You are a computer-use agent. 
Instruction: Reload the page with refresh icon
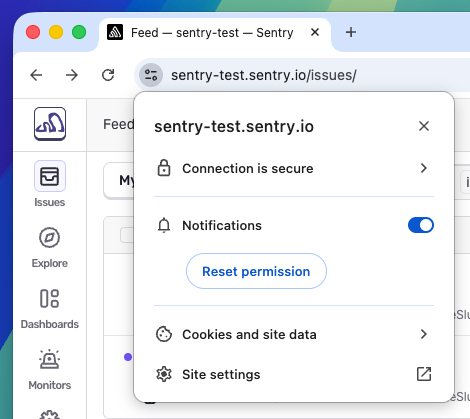pos(108,75)
